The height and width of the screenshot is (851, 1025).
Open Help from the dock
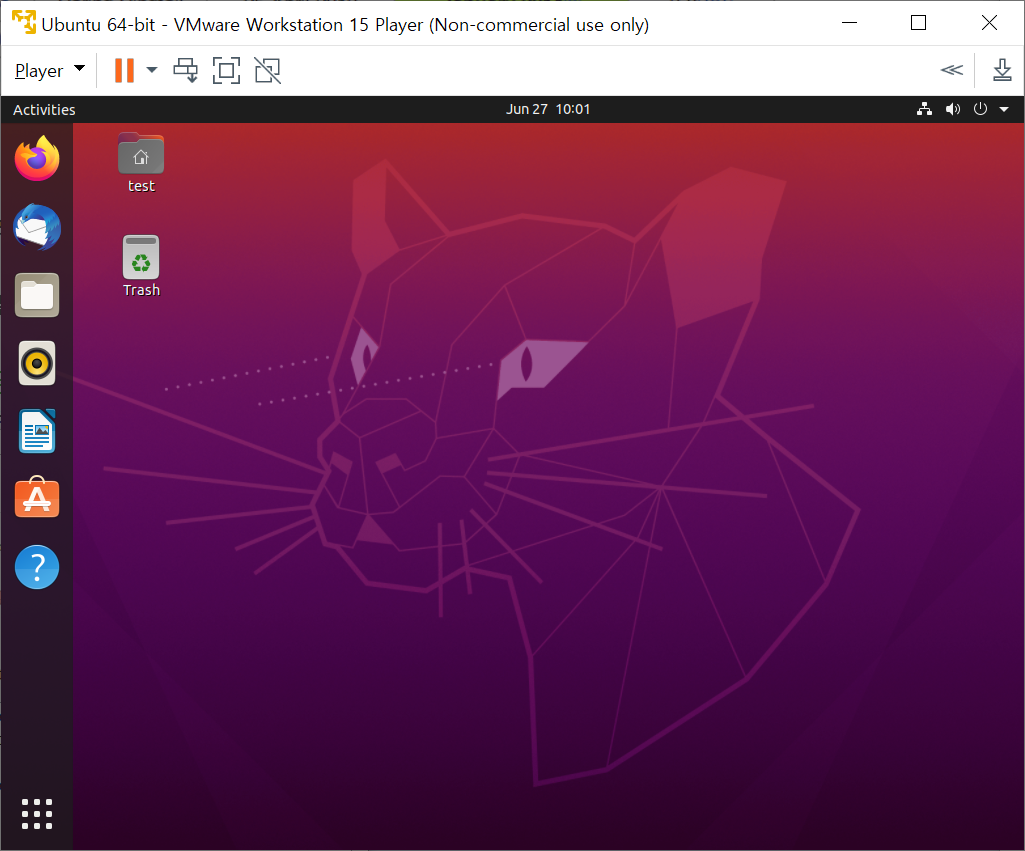point(37,567)
